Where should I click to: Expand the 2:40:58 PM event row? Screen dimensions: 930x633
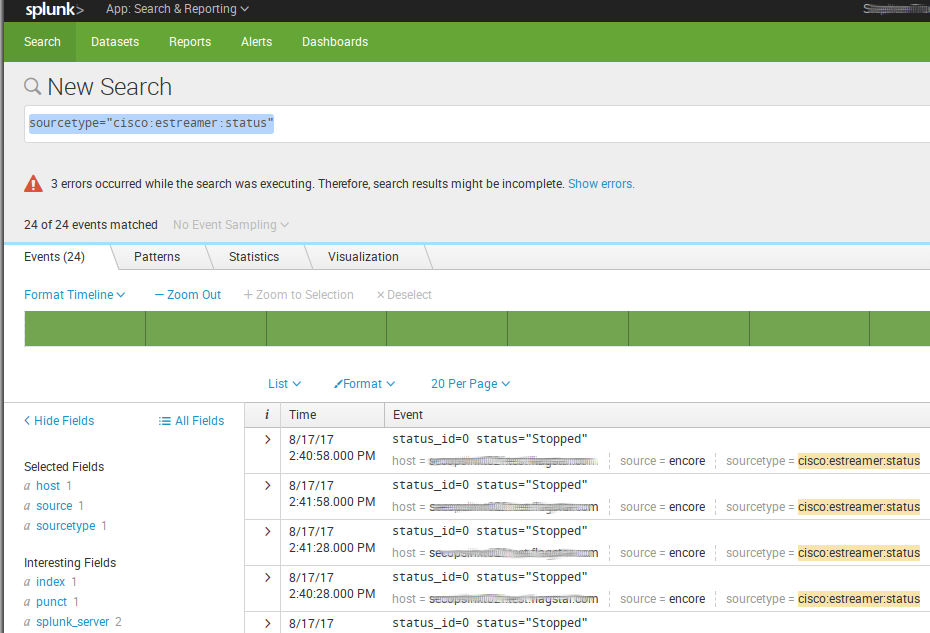point(267,439)
